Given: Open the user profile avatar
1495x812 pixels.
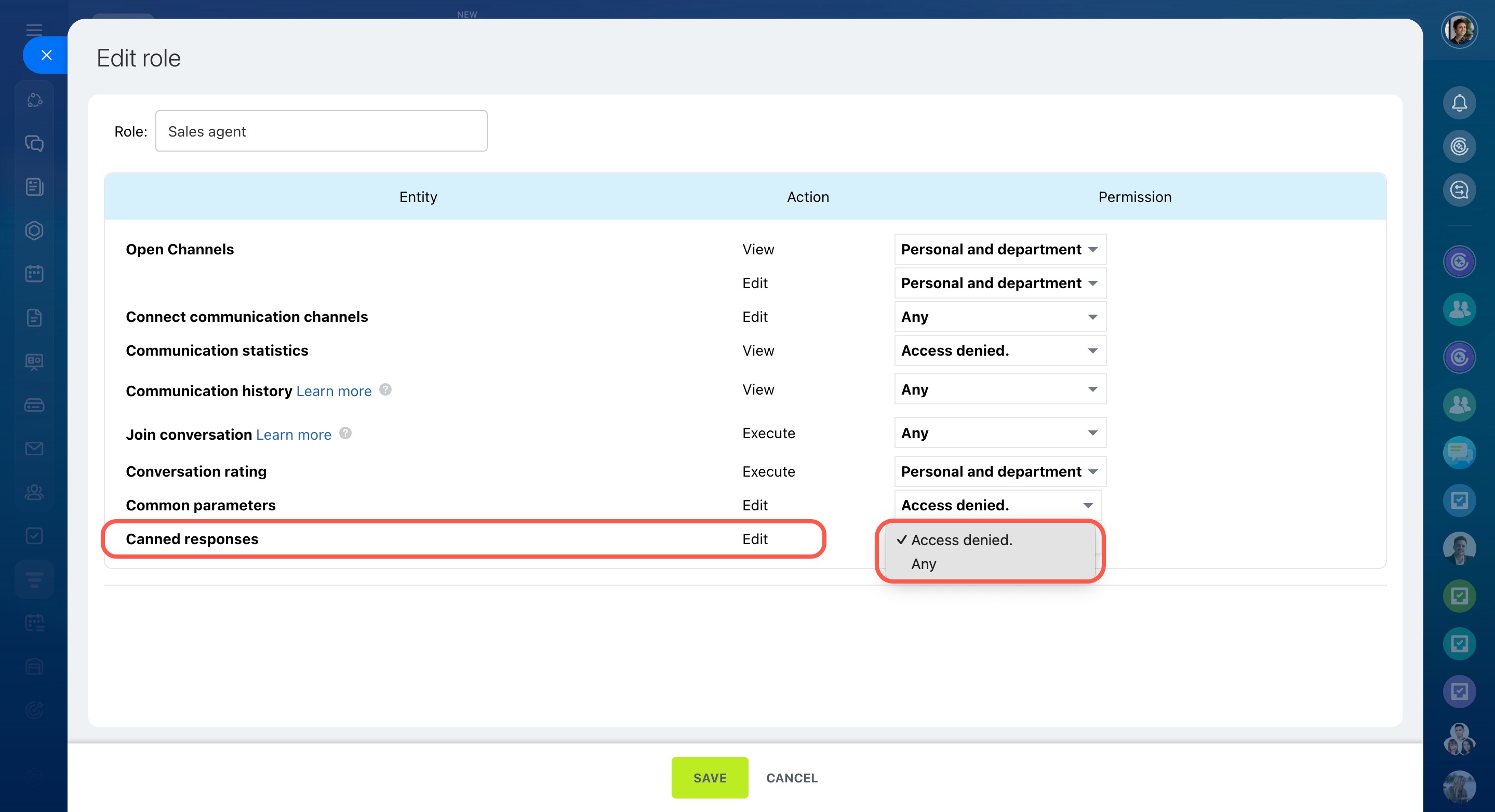Looking at the screenshot, I should click(1459, 30).
